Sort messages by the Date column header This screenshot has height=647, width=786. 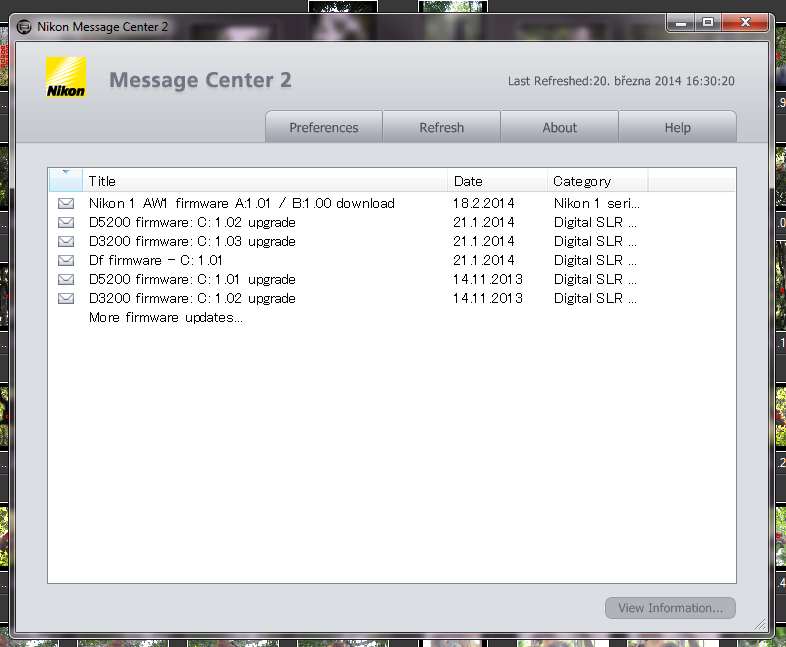click(x=497, y=181)
